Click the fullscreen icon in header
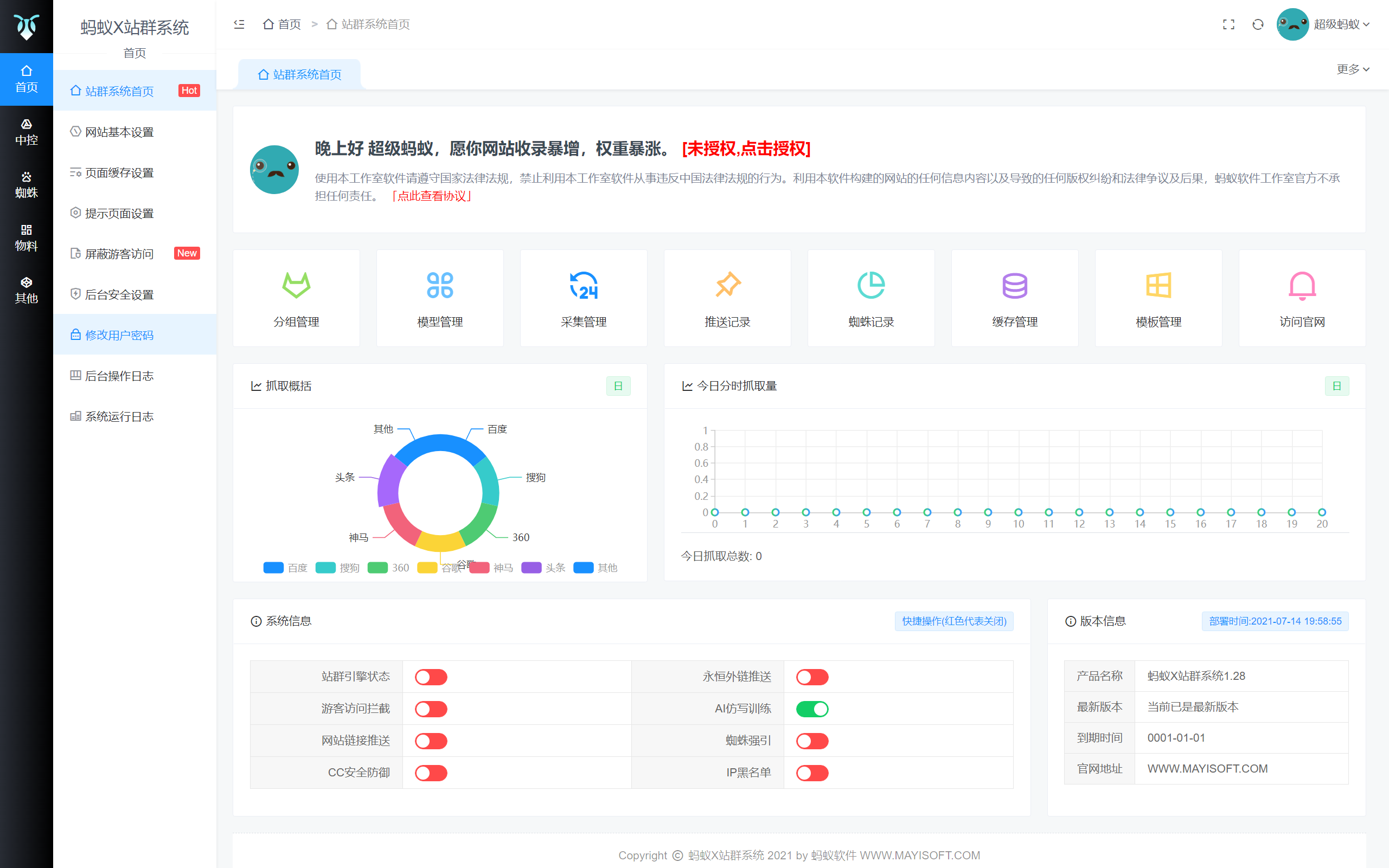The height and width of the screenshot is (868, 1389). point(1228,24)
